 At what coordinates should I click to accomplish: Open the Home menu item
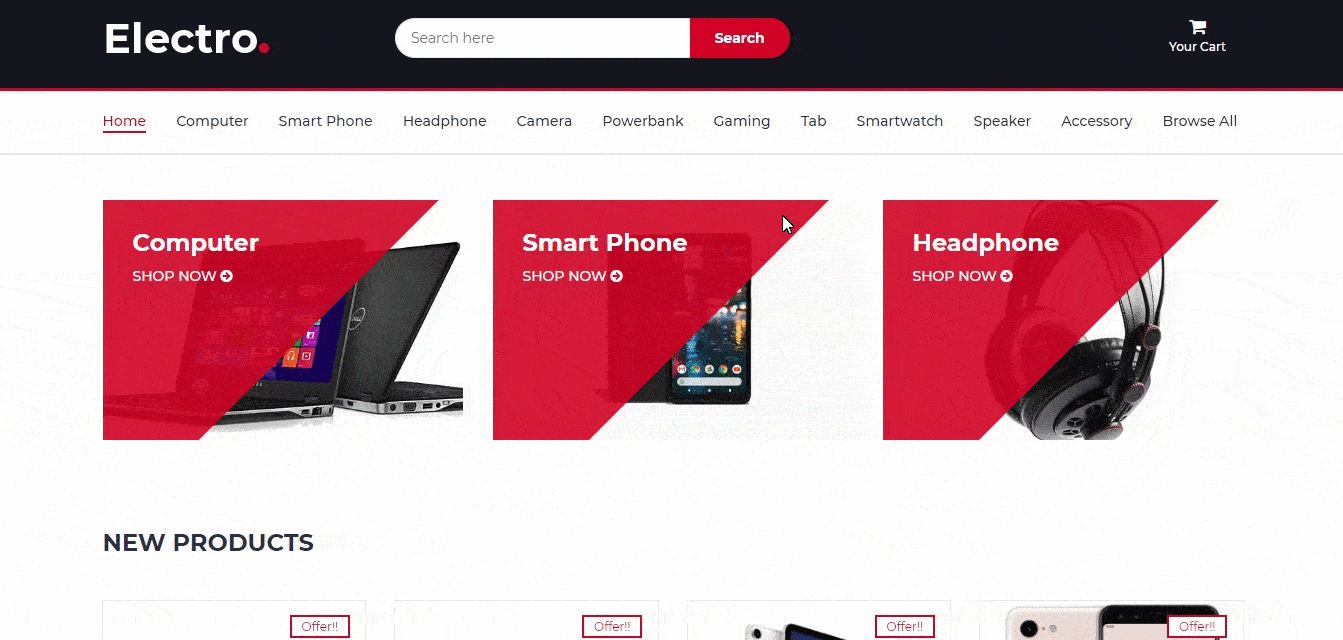coord(124,121)
